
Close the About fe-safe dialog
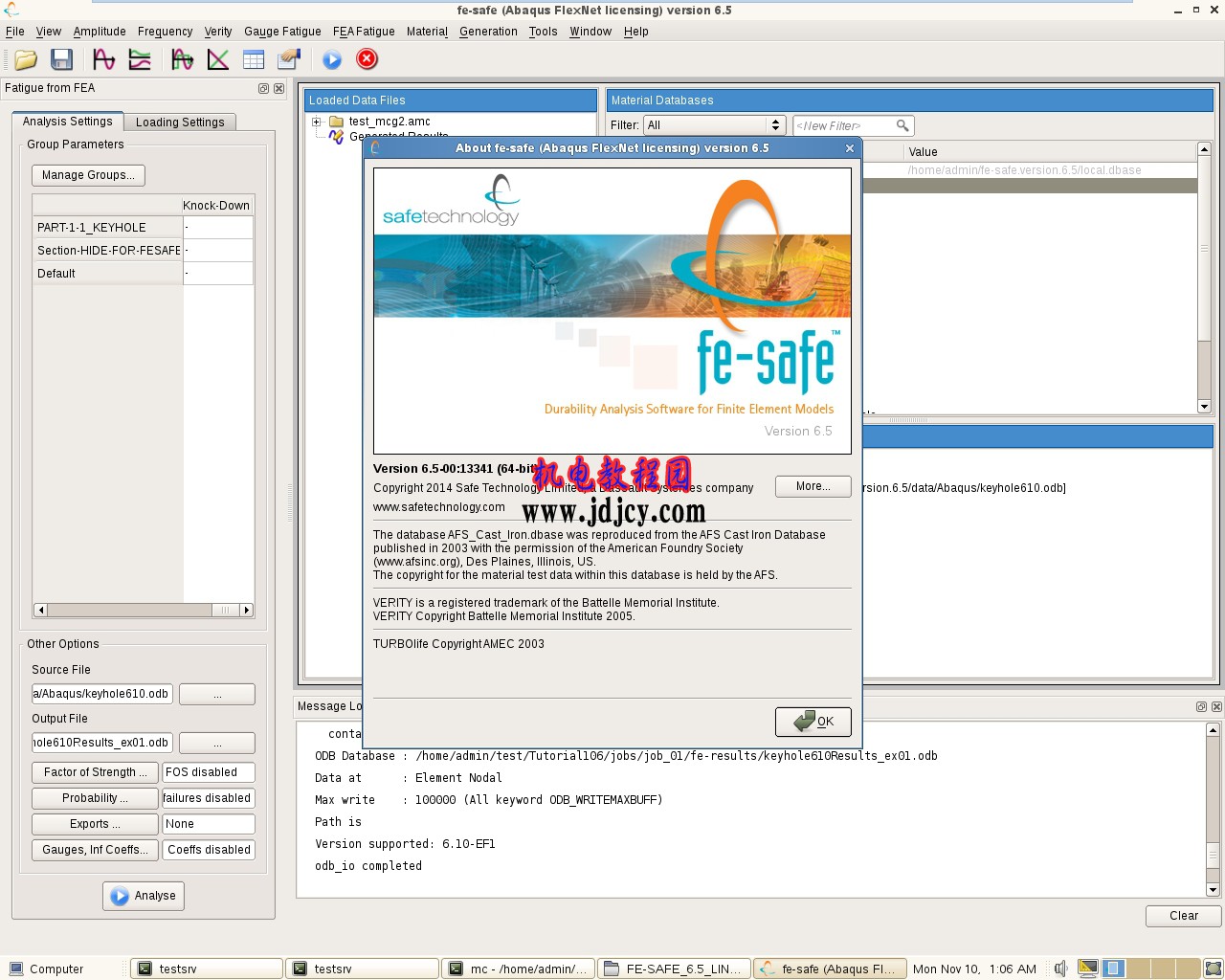point(849,148)
